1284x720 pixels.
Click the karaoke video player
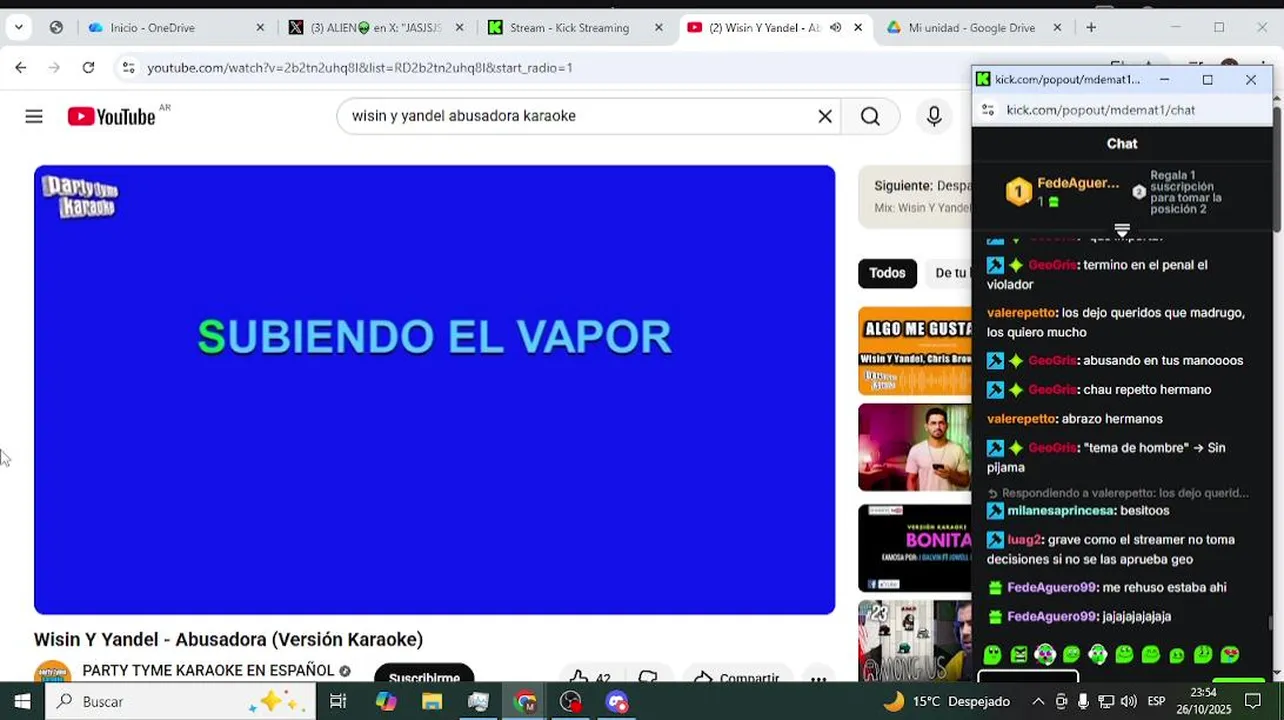[434, 390]
